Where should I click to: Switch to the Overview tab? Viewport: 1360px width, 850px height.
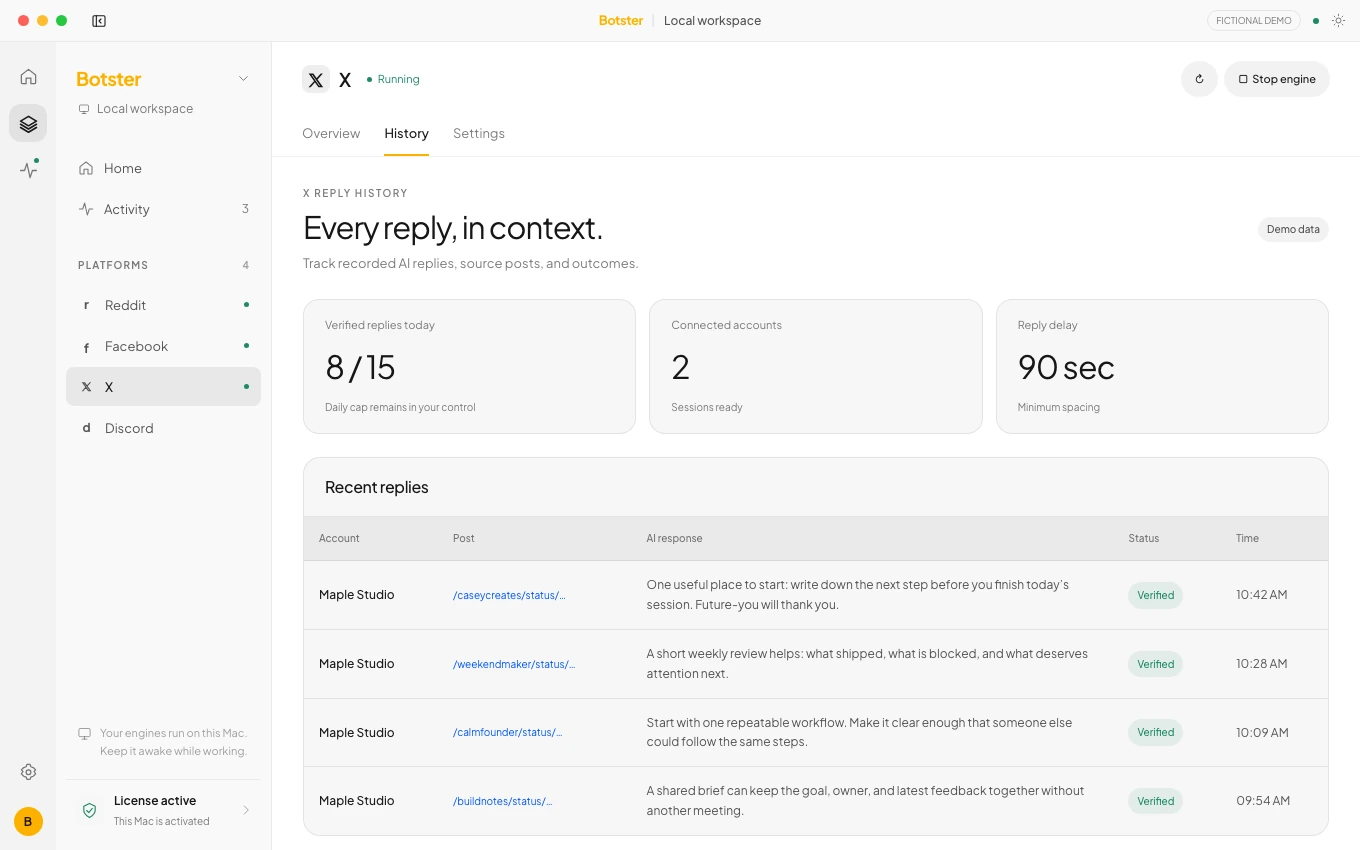click(331, 133)
